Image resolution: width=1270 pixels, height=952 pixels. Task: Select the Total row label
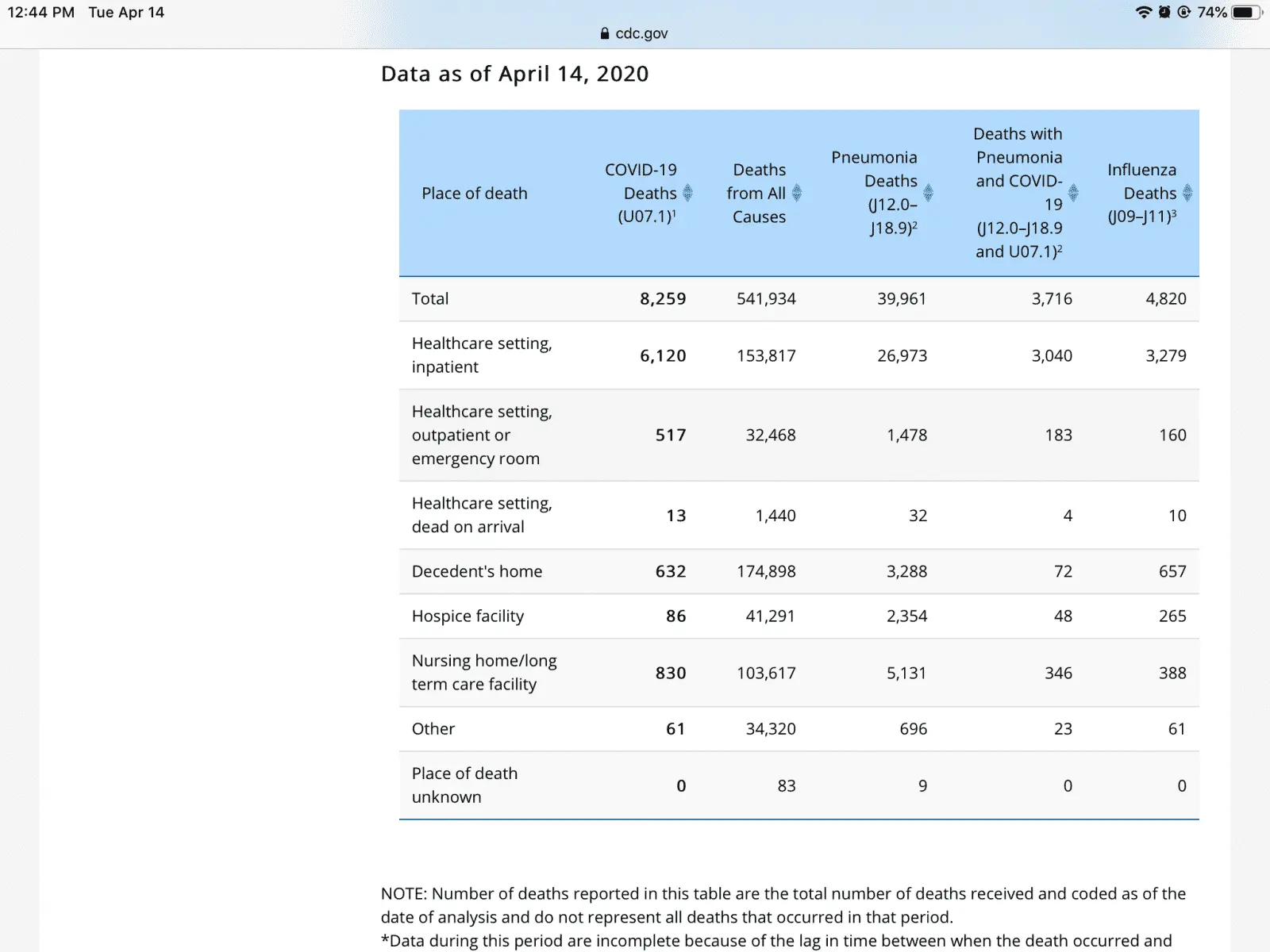[x=430, y=299]
